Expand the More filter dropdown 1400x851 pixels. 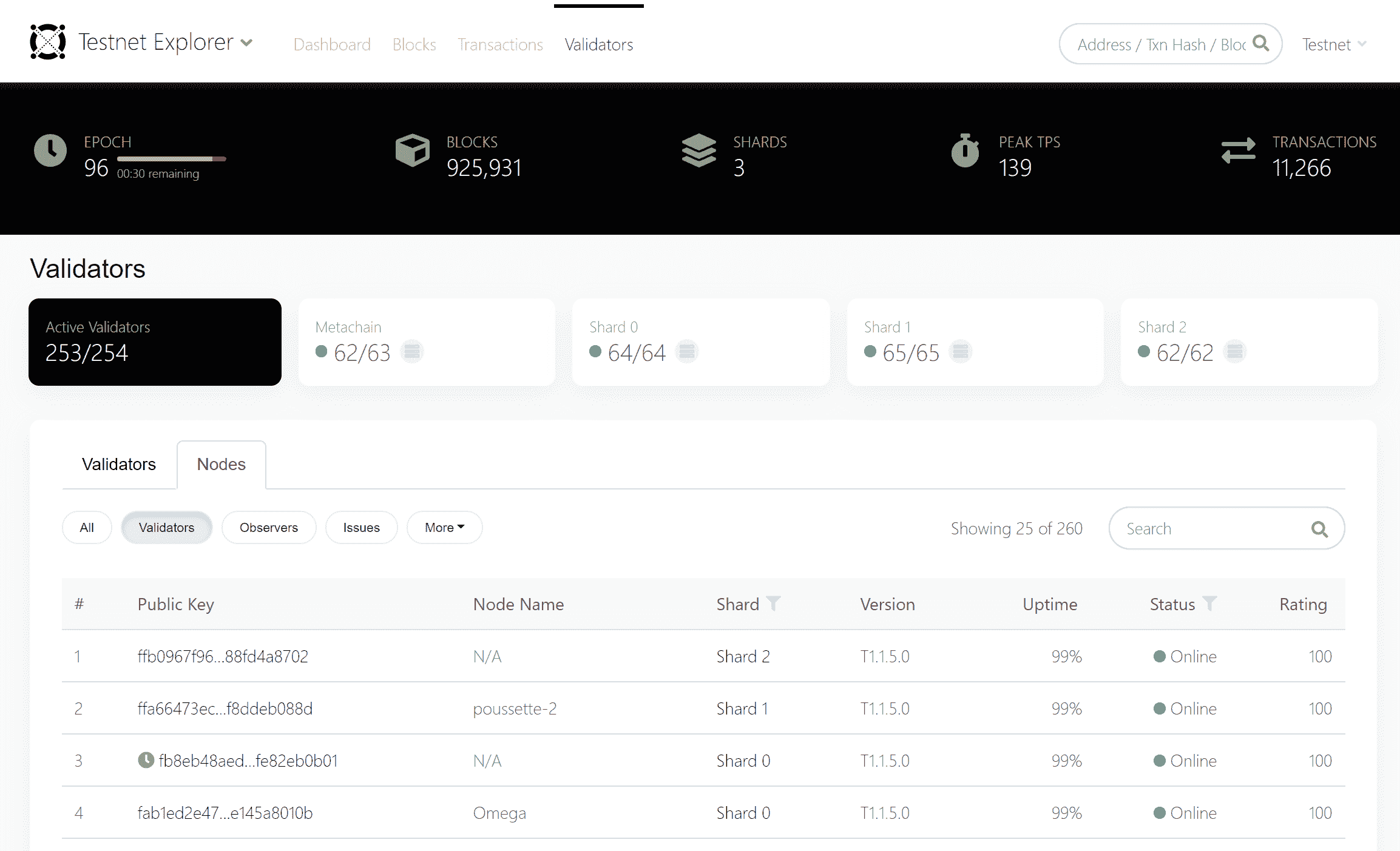tap(444, 528)
